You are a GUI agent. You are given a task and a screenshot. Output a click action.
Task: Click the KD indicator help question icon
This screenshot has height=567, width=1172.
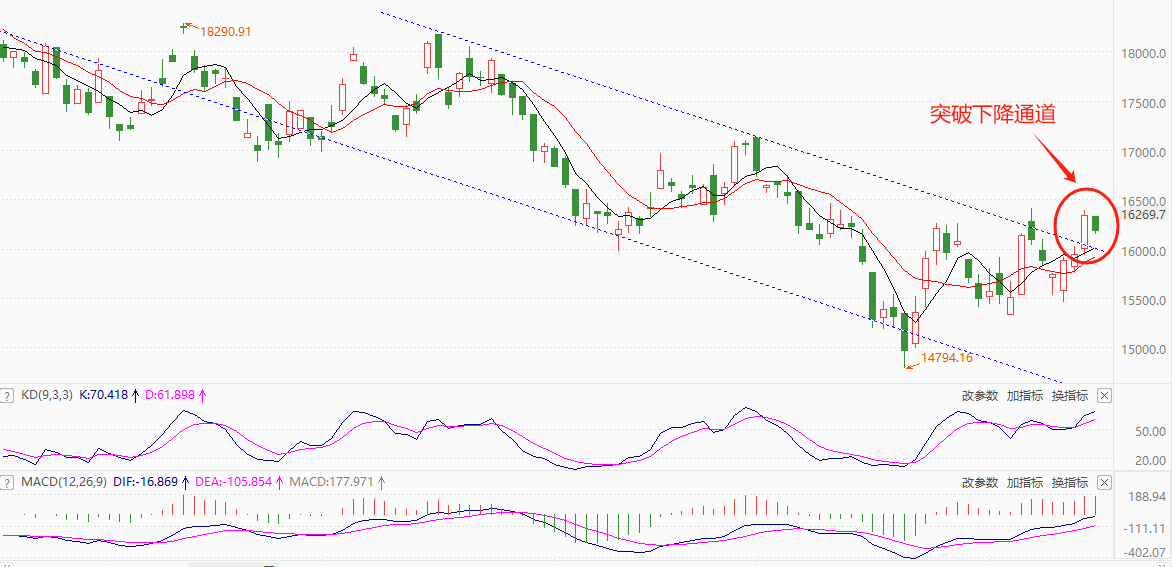(9, 395)
